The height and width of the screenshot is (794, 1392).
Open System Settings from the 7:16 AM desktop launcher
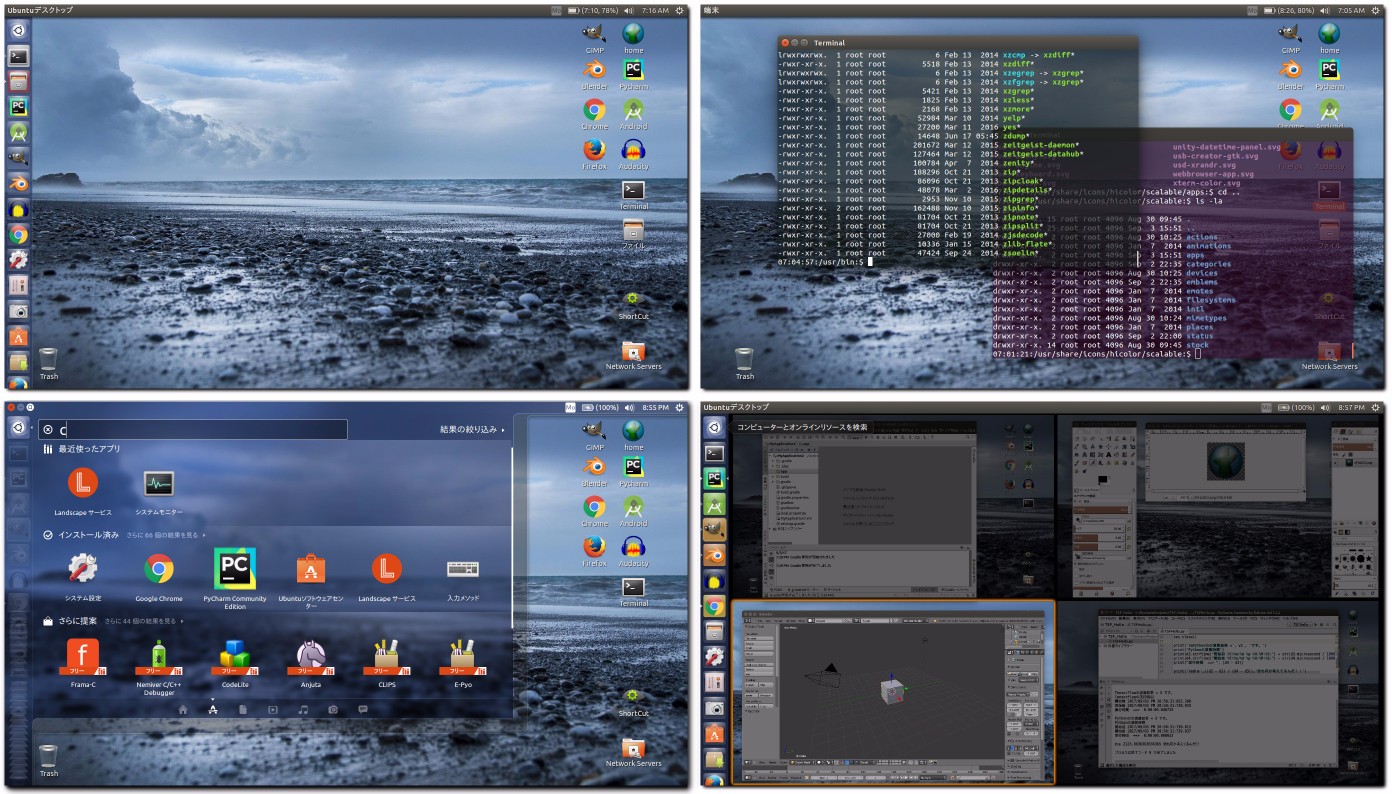pos(18,260)
